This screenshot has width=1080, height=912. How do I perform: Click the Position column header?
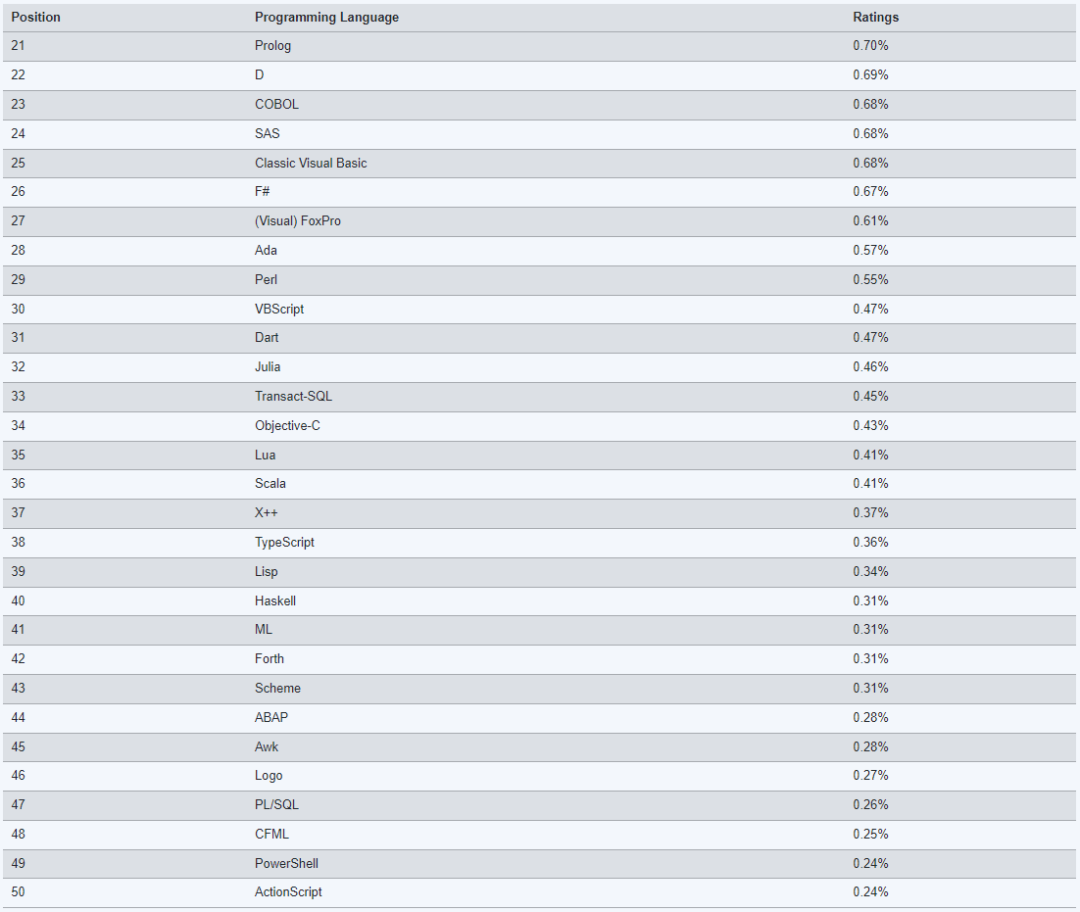[x=36, y=17]
